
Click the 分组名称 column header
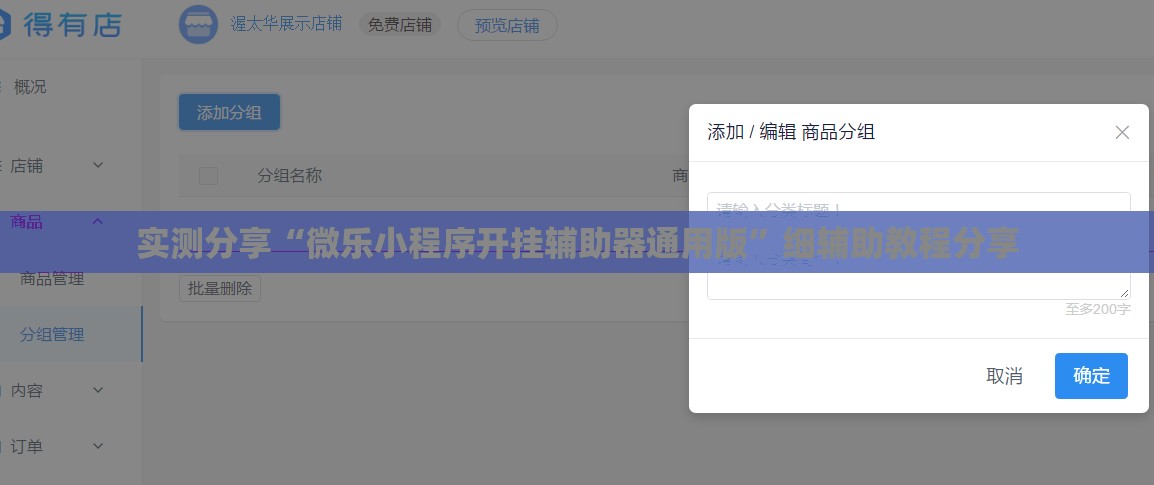tap(289, 176)
